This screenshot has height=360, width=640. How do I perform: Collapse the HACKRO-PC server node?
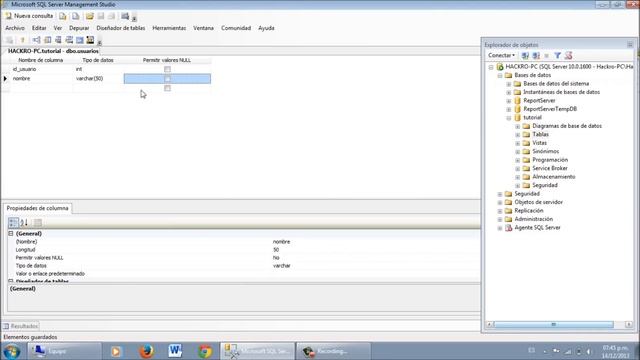pyautogui.click(x=491, y=67)
